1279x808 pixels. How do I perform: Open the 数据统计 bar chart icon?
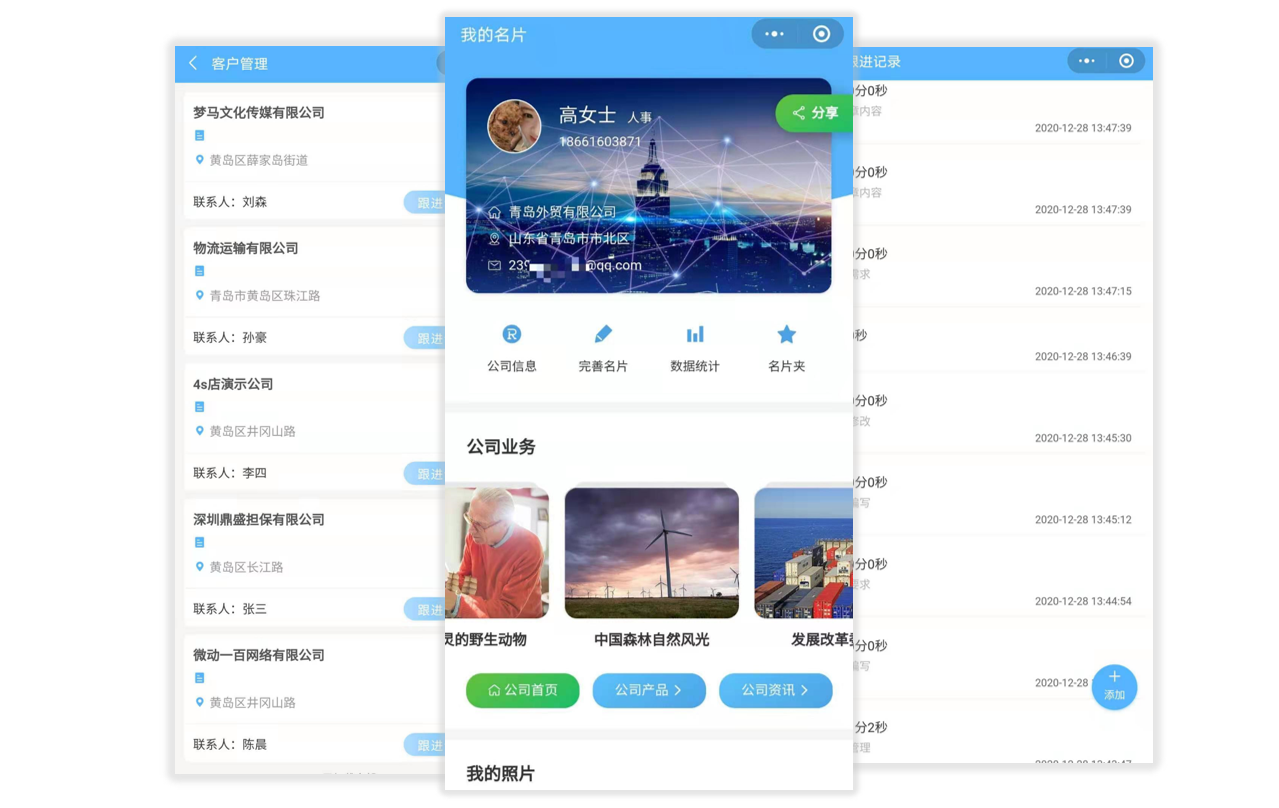(695, 334)
